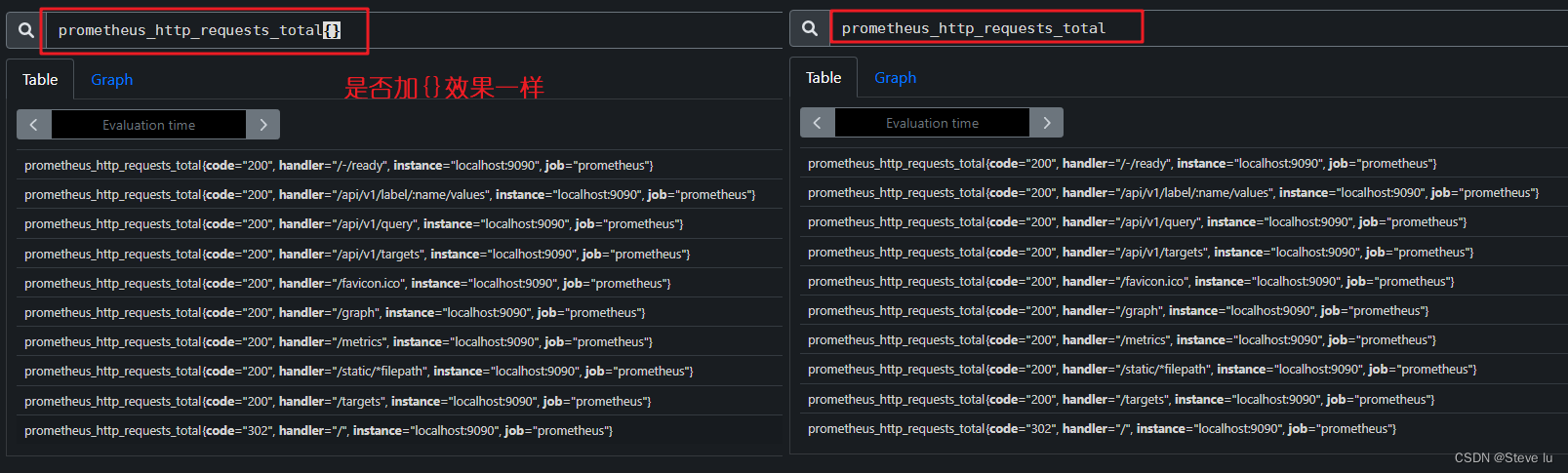Image resolution: width=1568 pixels, height=473 pixels.
Task: Click the Evaluation time field in right panel
Action: click(932, 123)
